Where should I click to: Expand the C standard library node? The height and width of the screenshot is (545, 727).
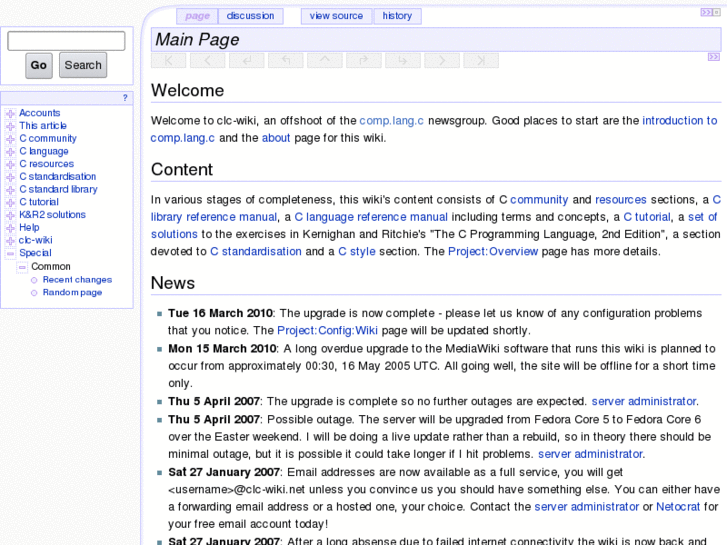10,190
